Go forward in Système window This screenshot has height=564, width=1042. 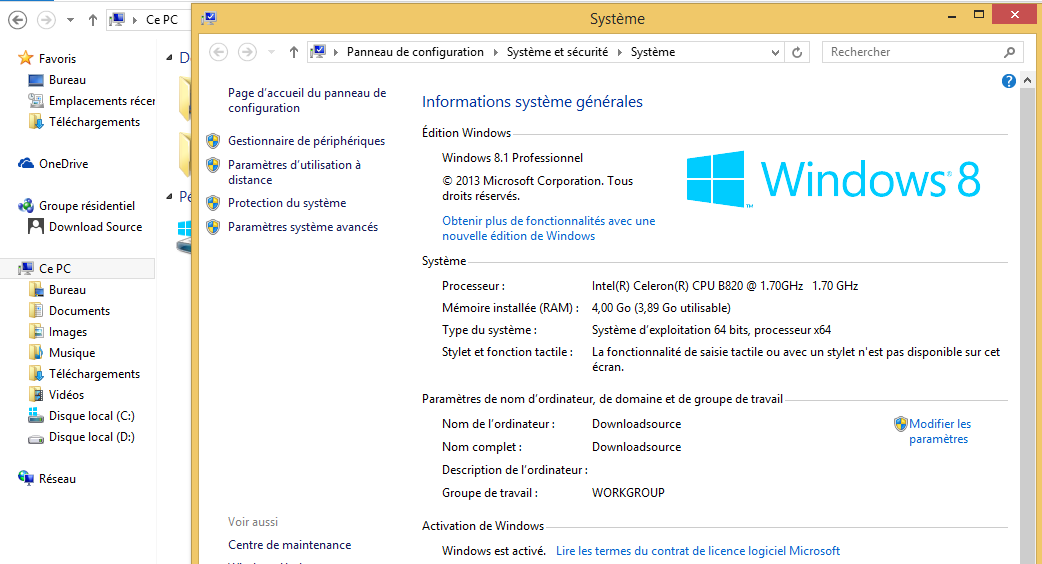[247, 52]
